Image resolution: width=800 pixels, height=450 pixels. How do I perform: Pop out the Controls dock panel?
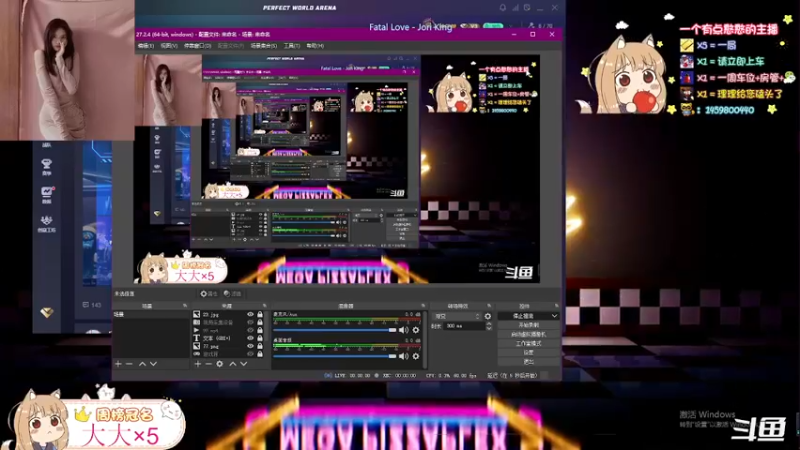click(556, 306)
